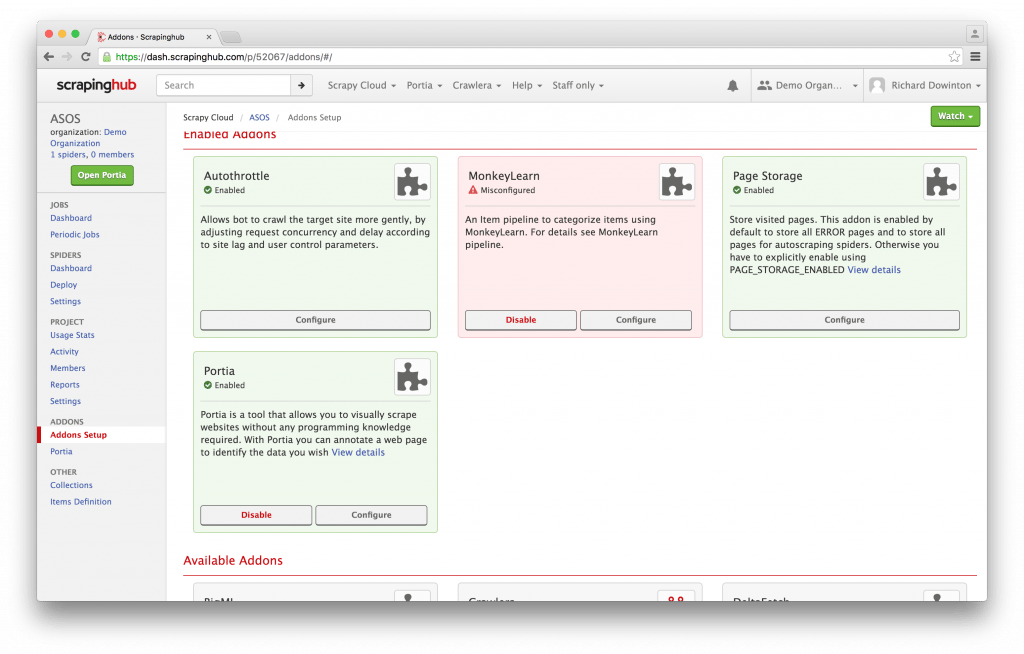Expand the Crawlera menu
1024x654 pixels.
[477, 86]
